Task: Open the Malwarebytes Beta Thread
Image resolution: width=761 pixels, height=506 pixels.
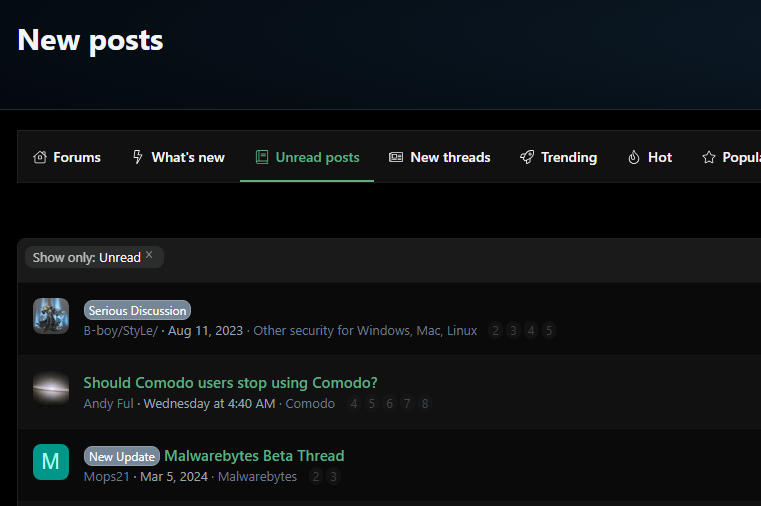Action: [x=254, y=456]
